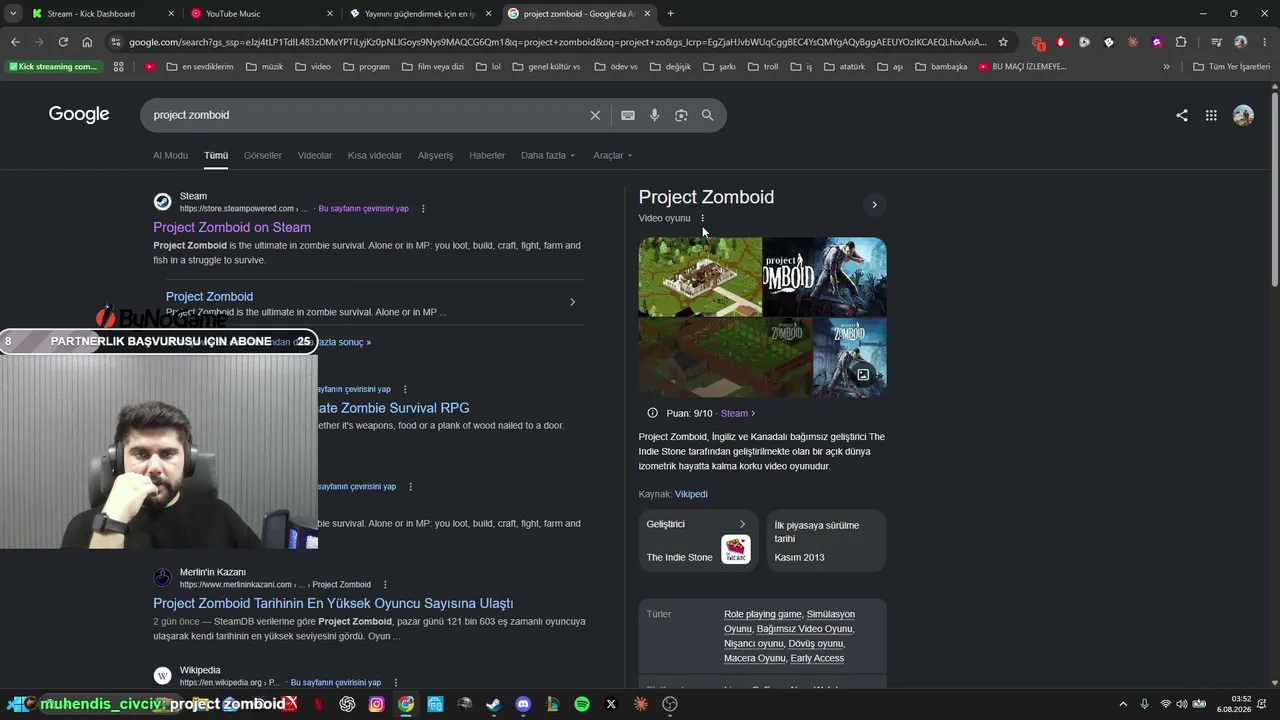This screenshot has width=1280, height=720.
Task: Open the Chrome tab groups grid button
Action: pos(119,67)
